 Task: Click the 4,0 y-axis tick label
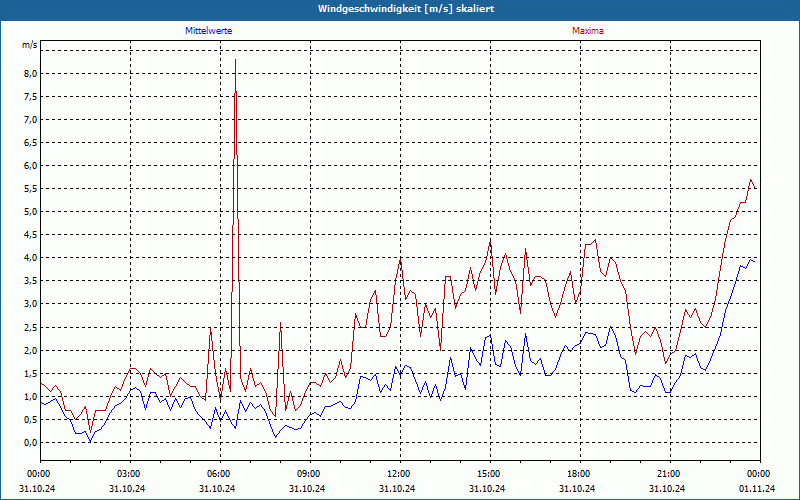(x=30, y=258)
